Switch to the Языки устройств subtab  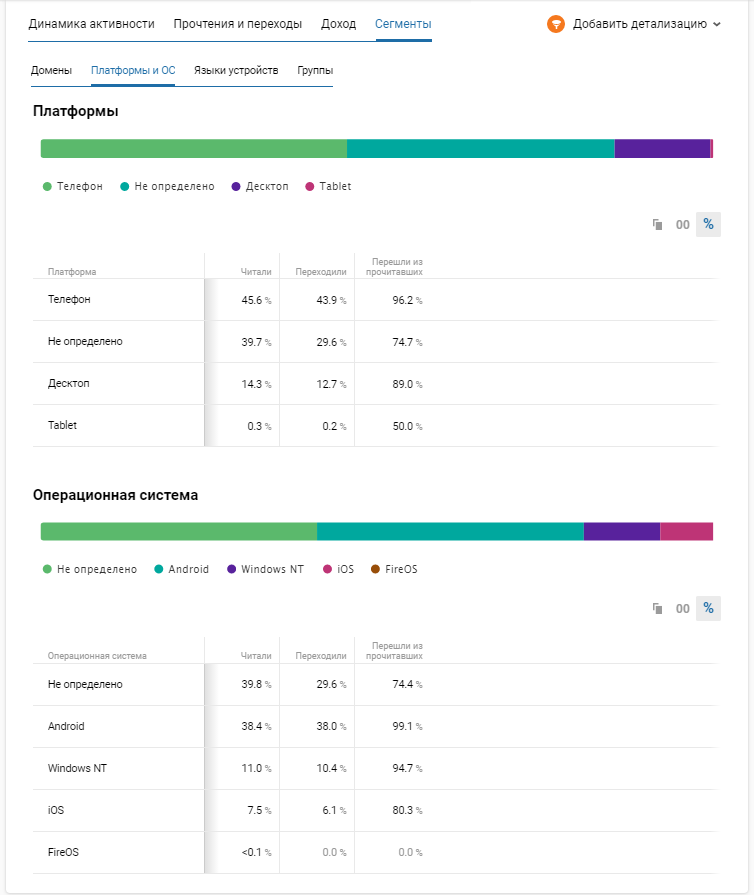(236, 71)
